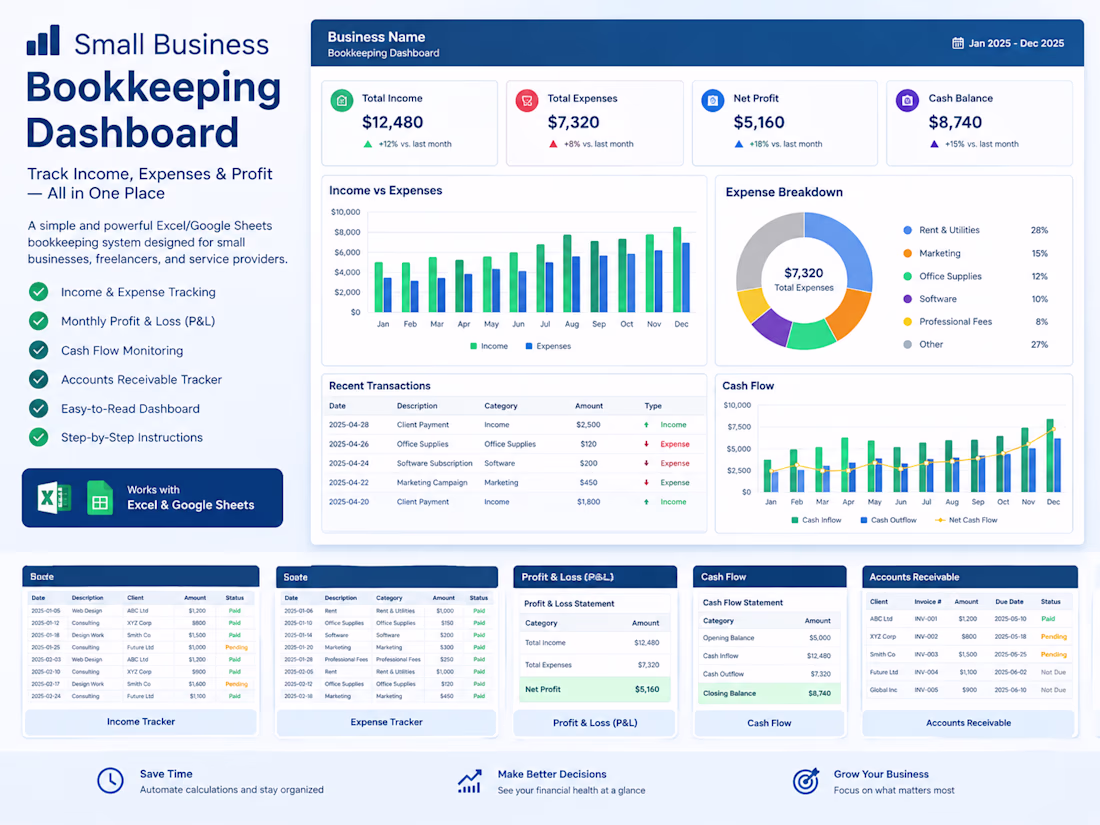Click the chart icon beside Make Better Decisions
The width and height of the screenshot is (1100, 825).
pyautogui.click(x=469, y=781)
